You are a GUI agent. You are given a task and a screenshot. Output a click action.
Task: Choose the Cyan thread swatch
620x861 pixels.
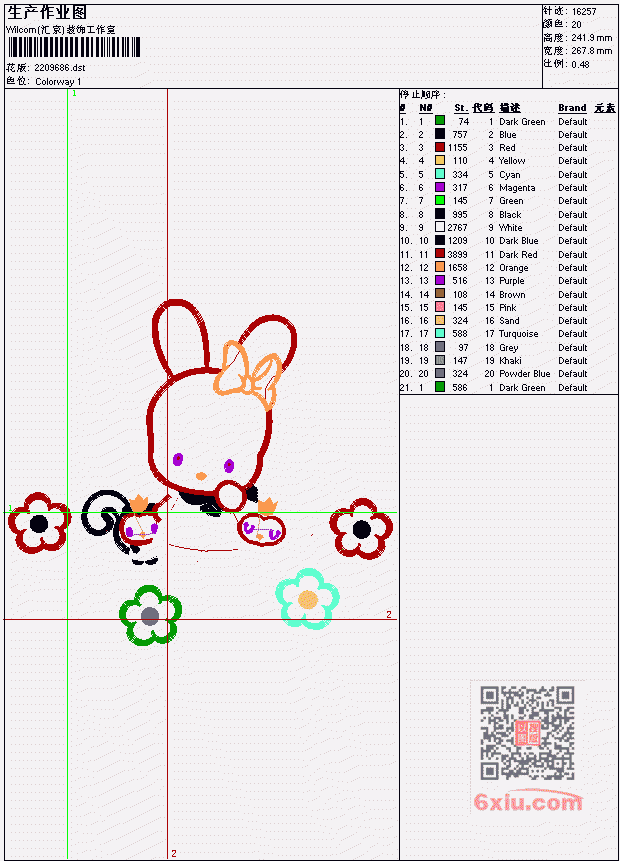(x=440, y=174)
